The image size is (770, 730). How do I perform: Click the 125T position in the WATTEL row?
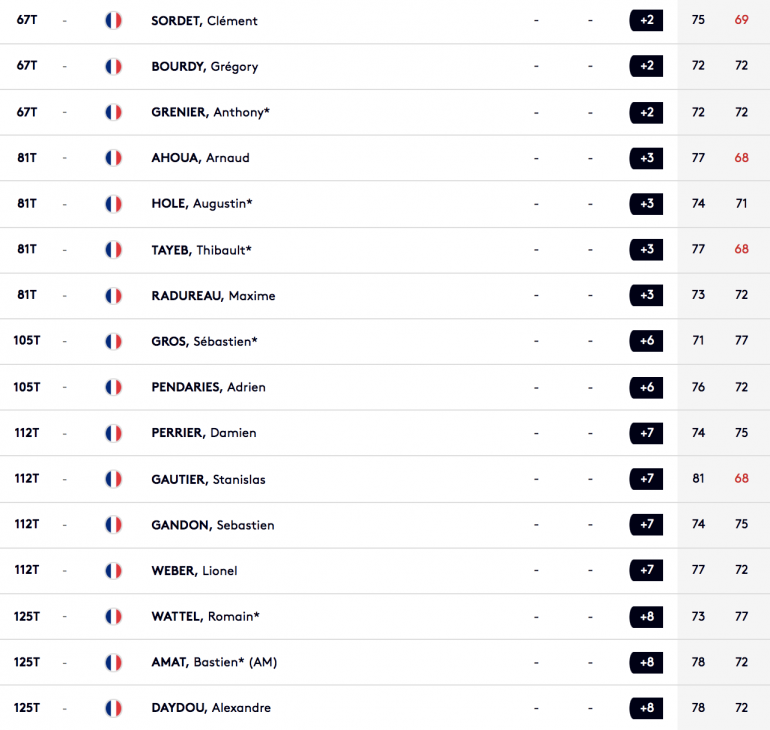pos(27,617)
